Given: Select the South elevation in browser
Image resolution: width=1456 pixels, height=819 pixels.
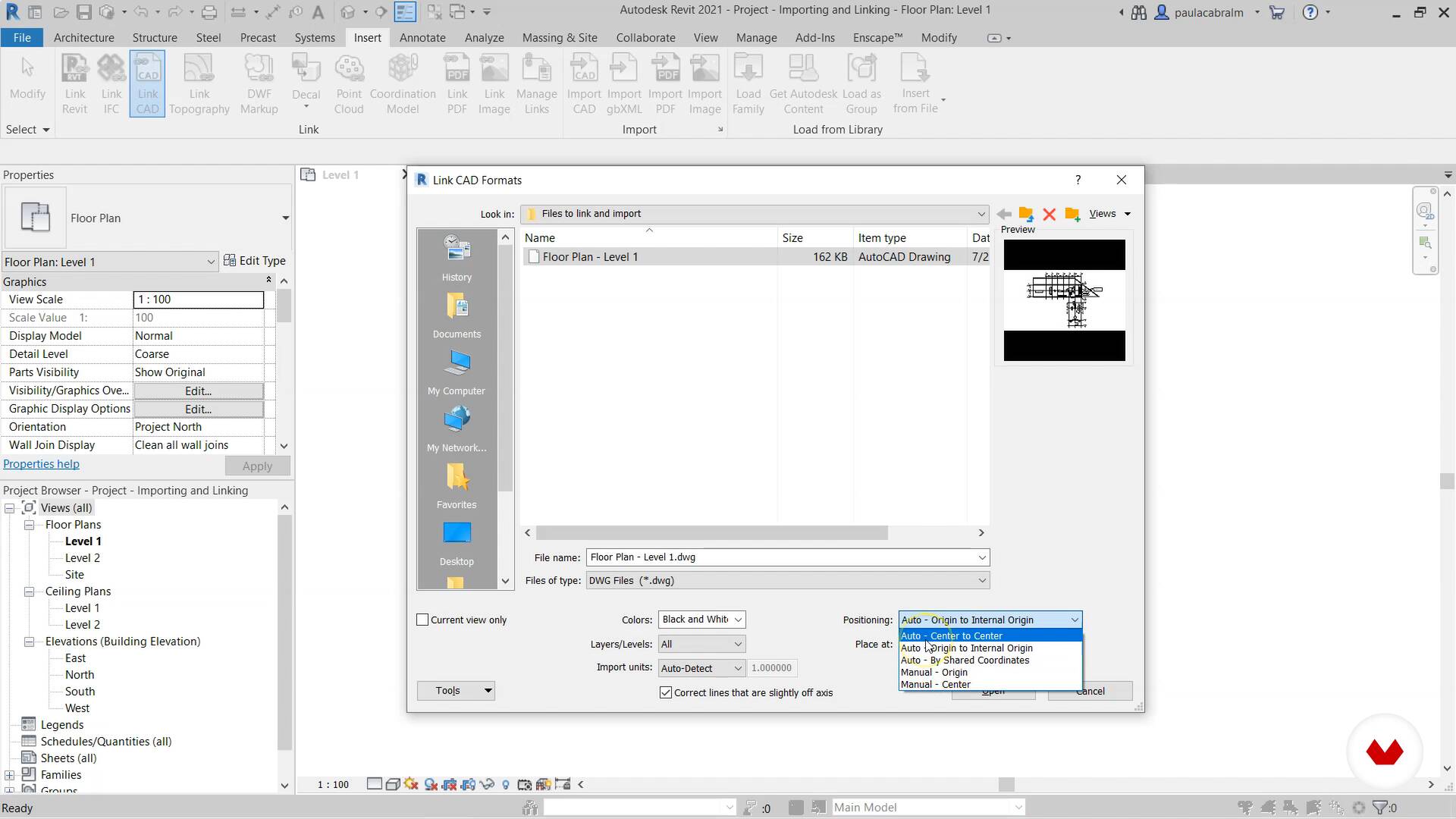Looking at the screenshot, I should (80, 692).
